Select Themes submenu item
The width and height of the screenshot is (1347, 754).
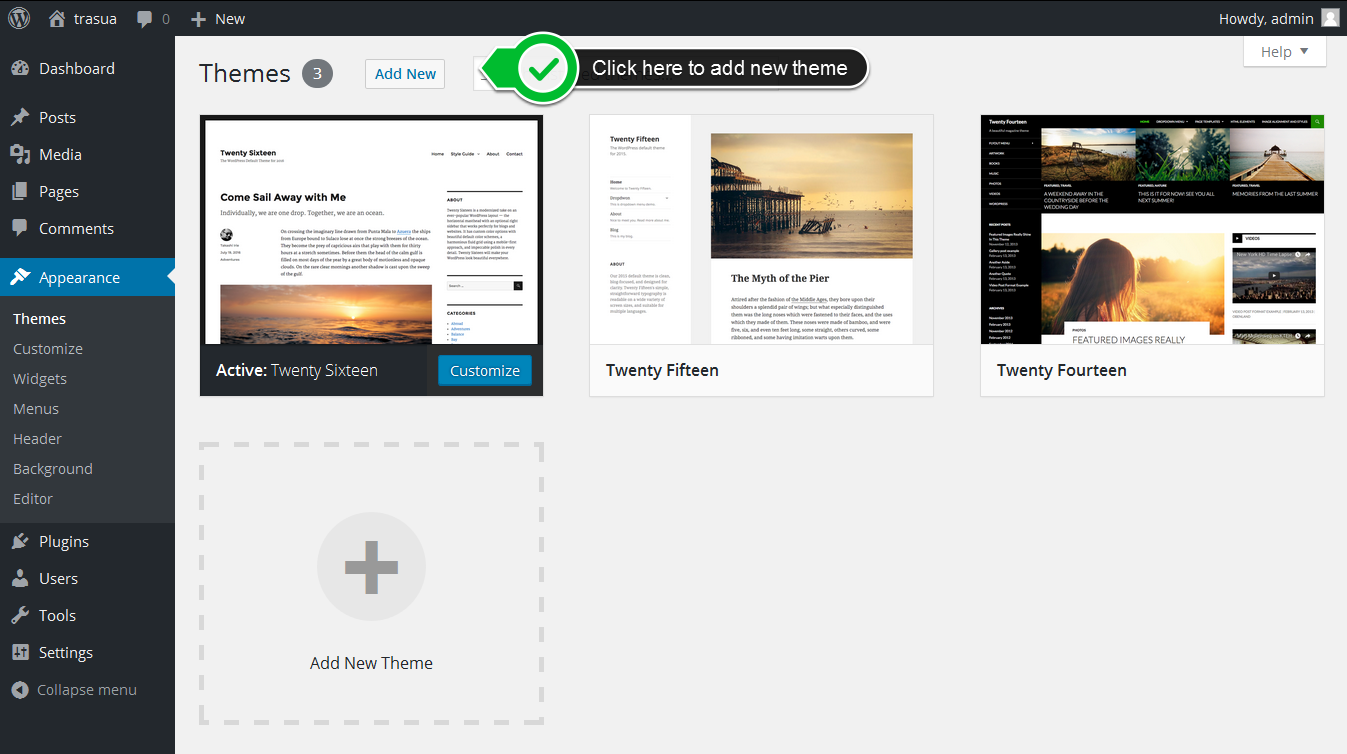(x=39, y=319)
